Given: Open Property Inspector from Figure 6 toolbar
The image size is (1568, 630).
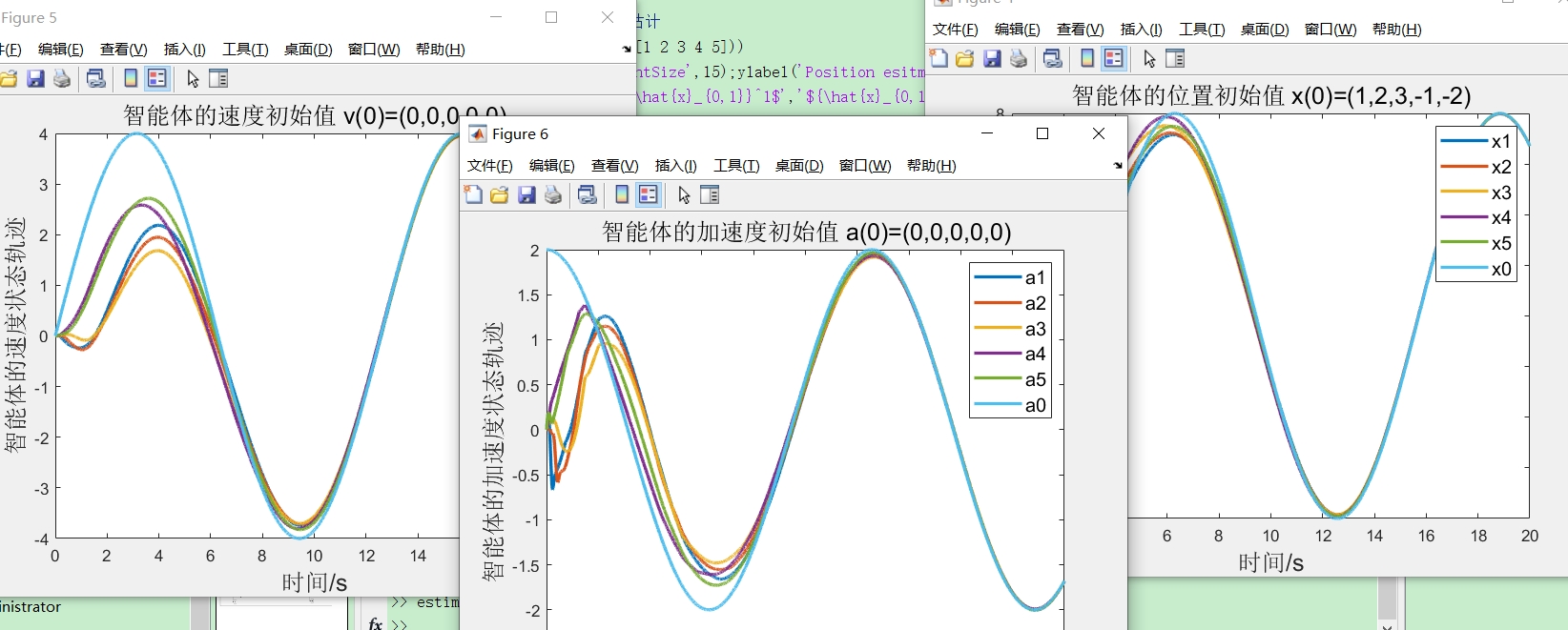Looking at the screenshot, I should click(x=710, y=194).
